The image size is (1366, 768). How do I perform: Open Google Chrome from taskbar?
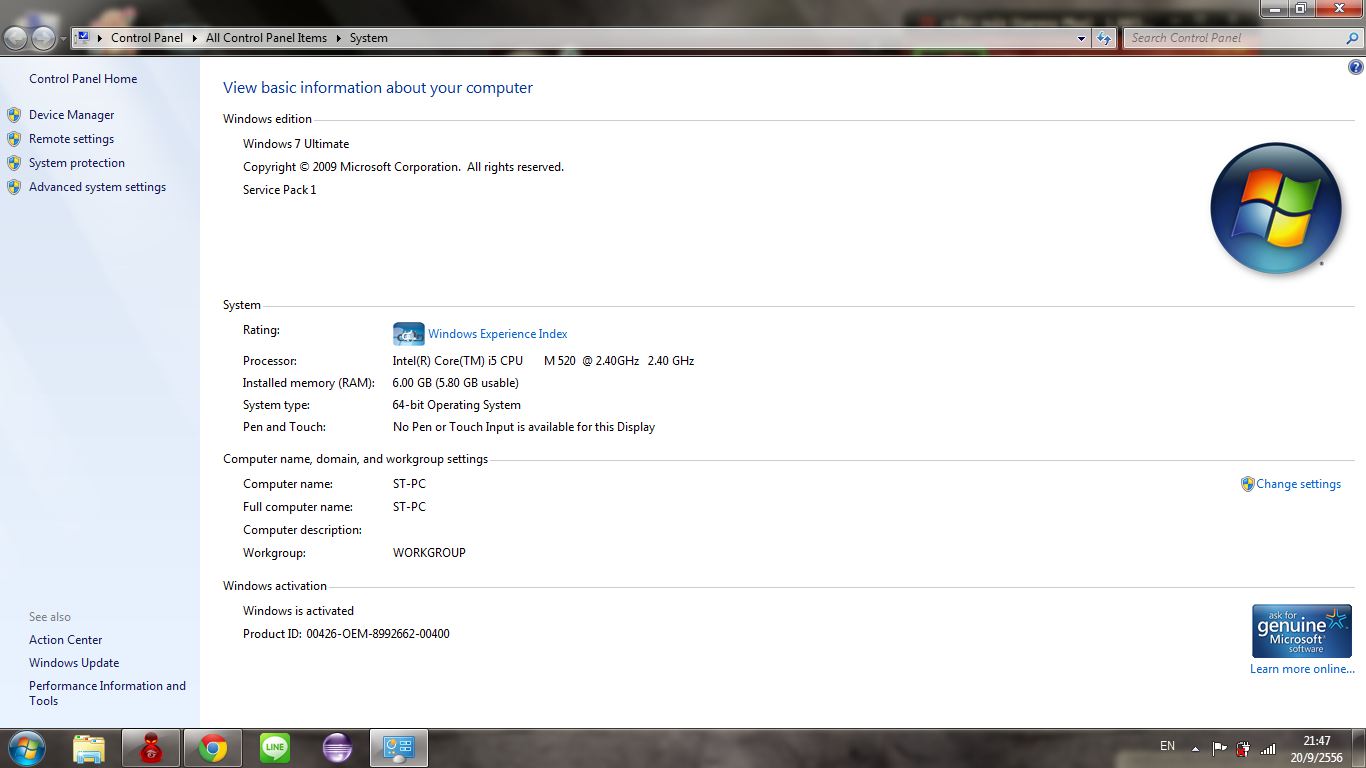coord(213,748)
